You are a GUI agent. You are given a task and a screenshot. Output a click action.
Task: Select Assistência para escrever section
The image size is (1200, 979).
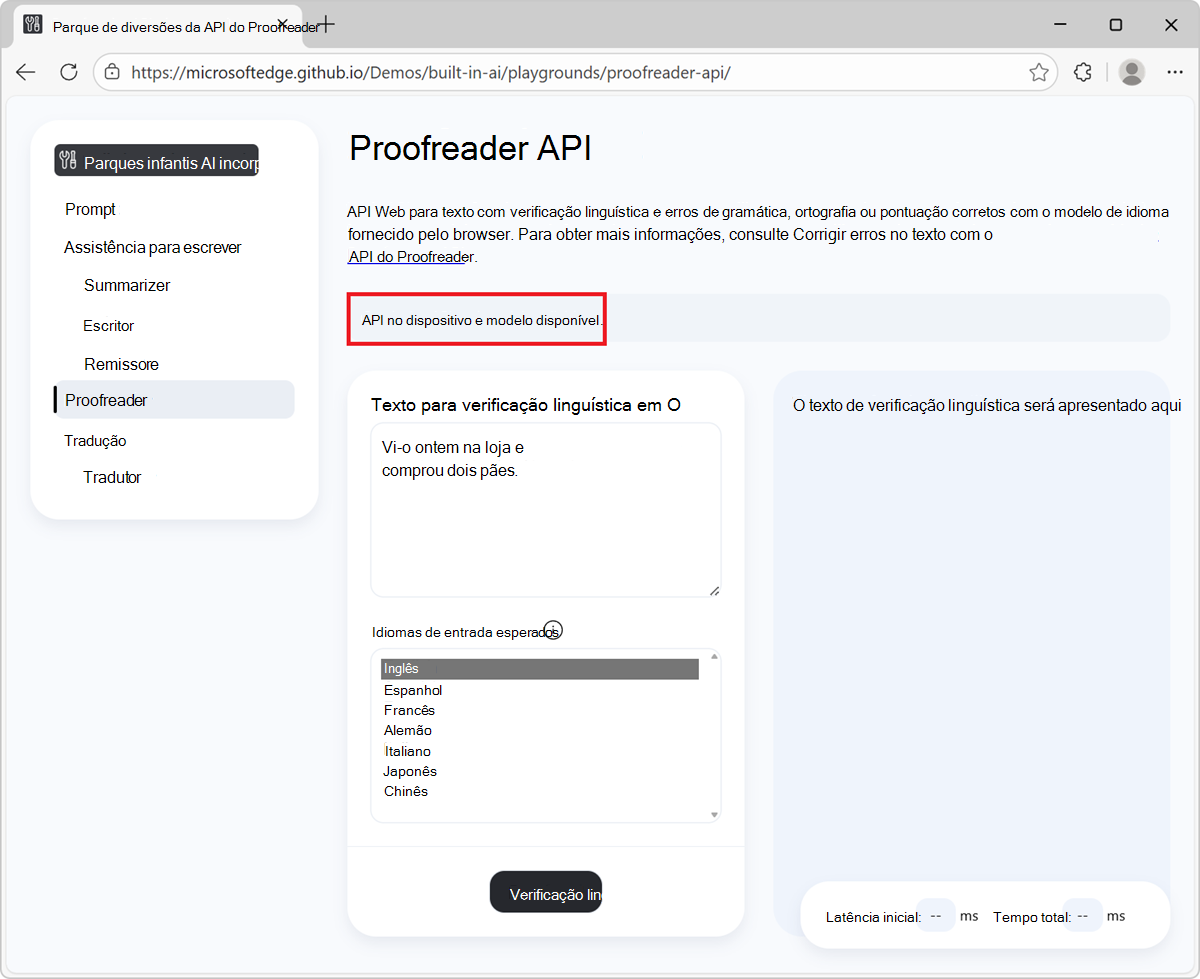[x=153, y=247]
